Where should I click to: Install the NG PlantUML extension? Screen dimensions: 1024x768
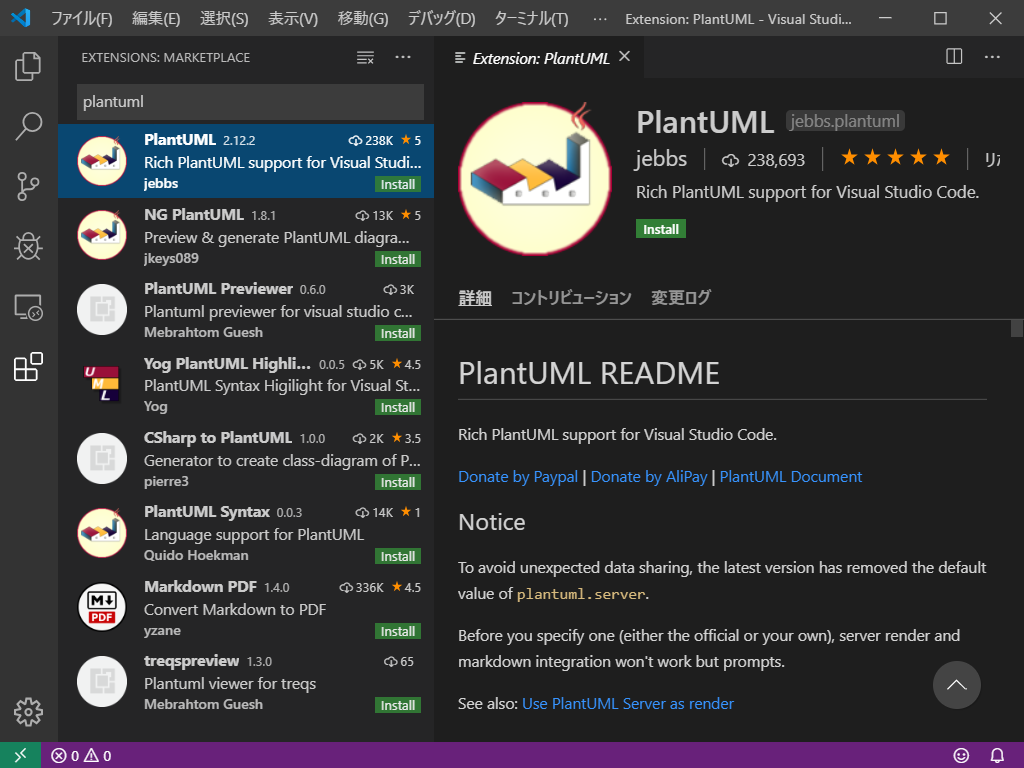(398, 259)
